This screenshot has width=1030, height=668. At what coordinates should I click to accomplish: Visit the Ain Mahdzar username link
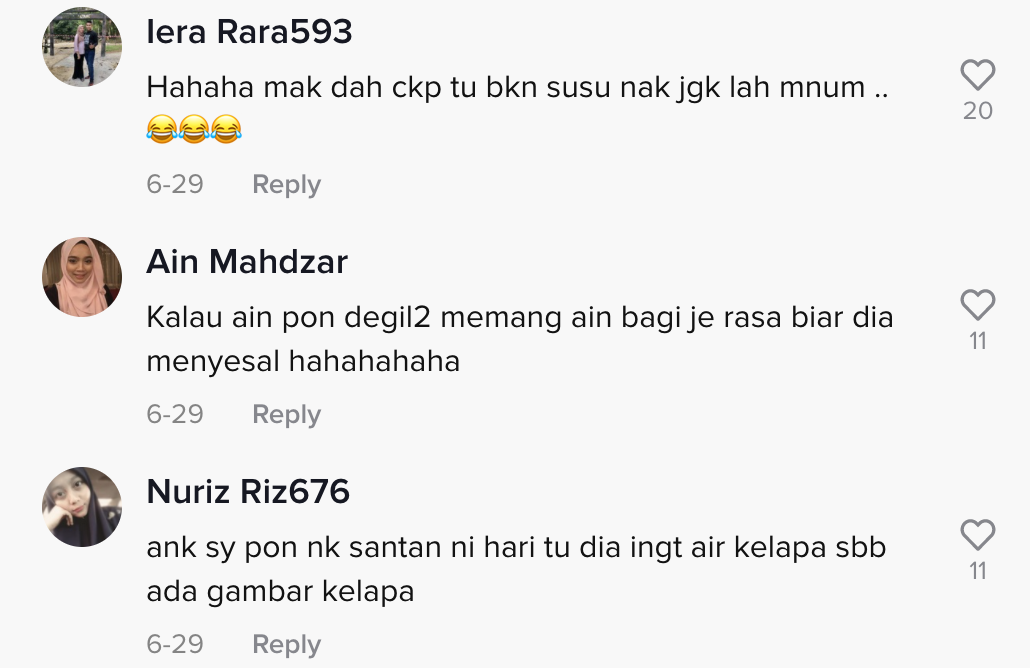pos(247,261)
